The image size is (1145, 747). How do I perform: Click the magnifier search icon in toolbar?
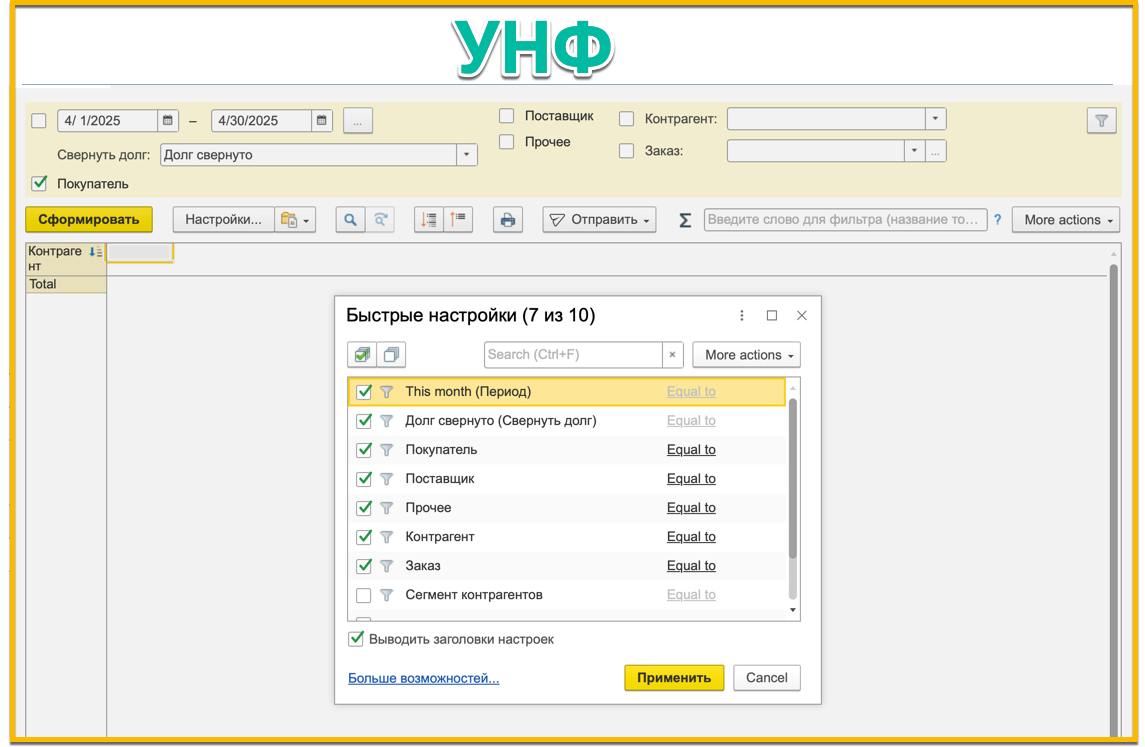[351, 220]
